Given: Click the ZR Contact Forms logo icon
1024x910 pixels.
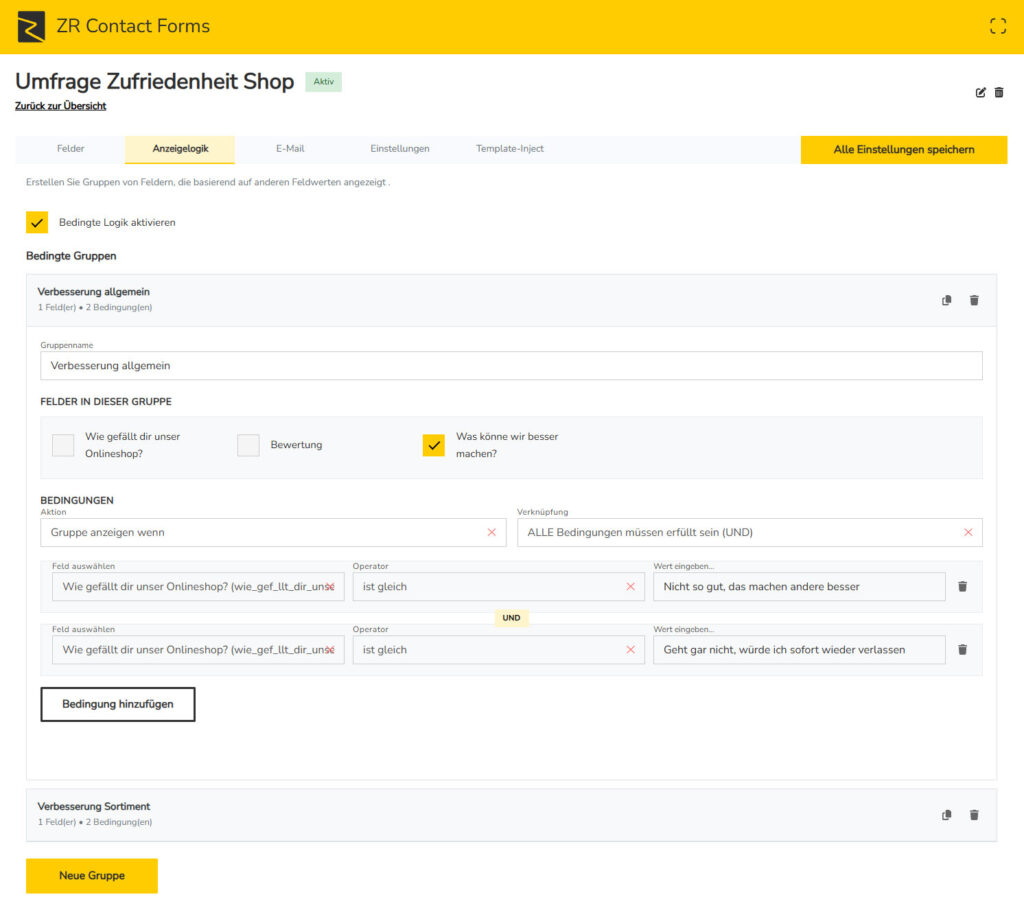Looking at the screenshot, I should click(x=30, y=26).
